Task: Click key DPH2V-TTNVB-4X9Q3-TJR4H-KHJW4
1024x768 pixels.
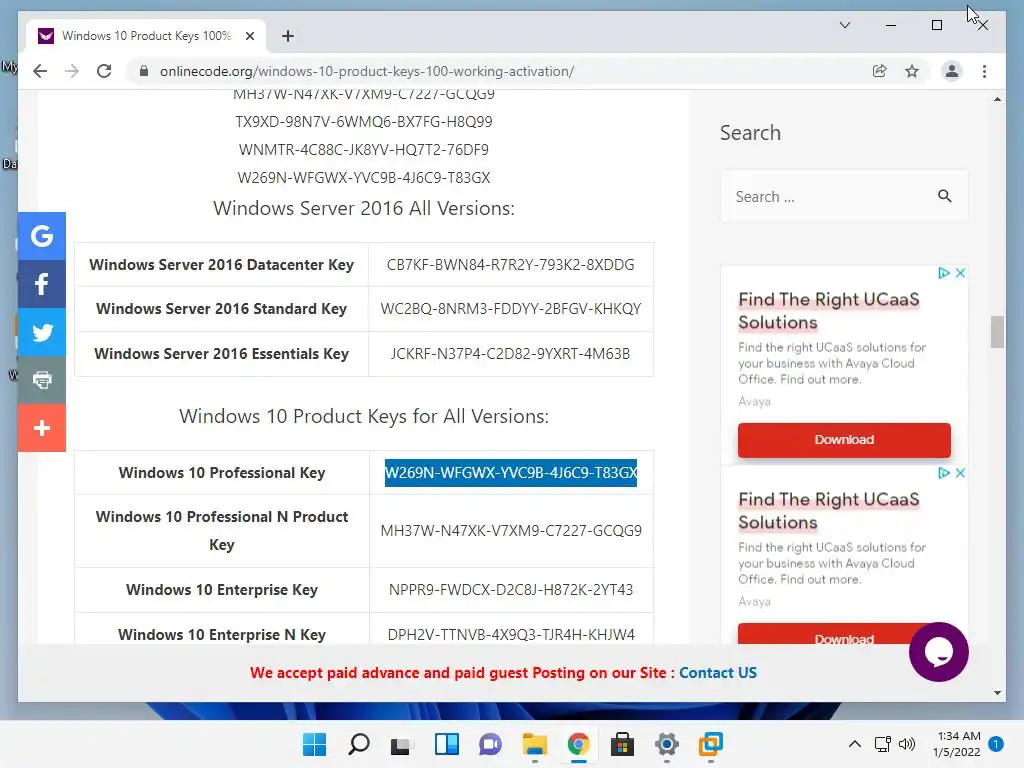Action: tap(511, 635)
